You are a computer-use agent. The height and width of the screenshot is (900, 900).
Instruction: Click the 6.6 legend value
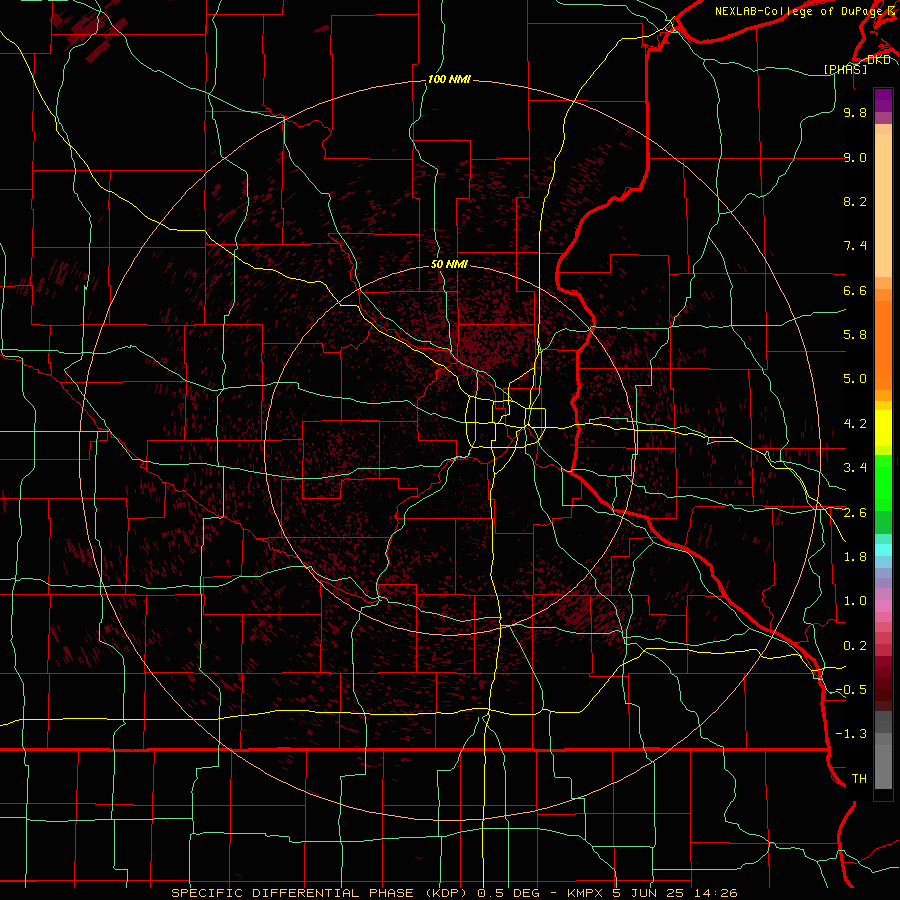(855, 290)
